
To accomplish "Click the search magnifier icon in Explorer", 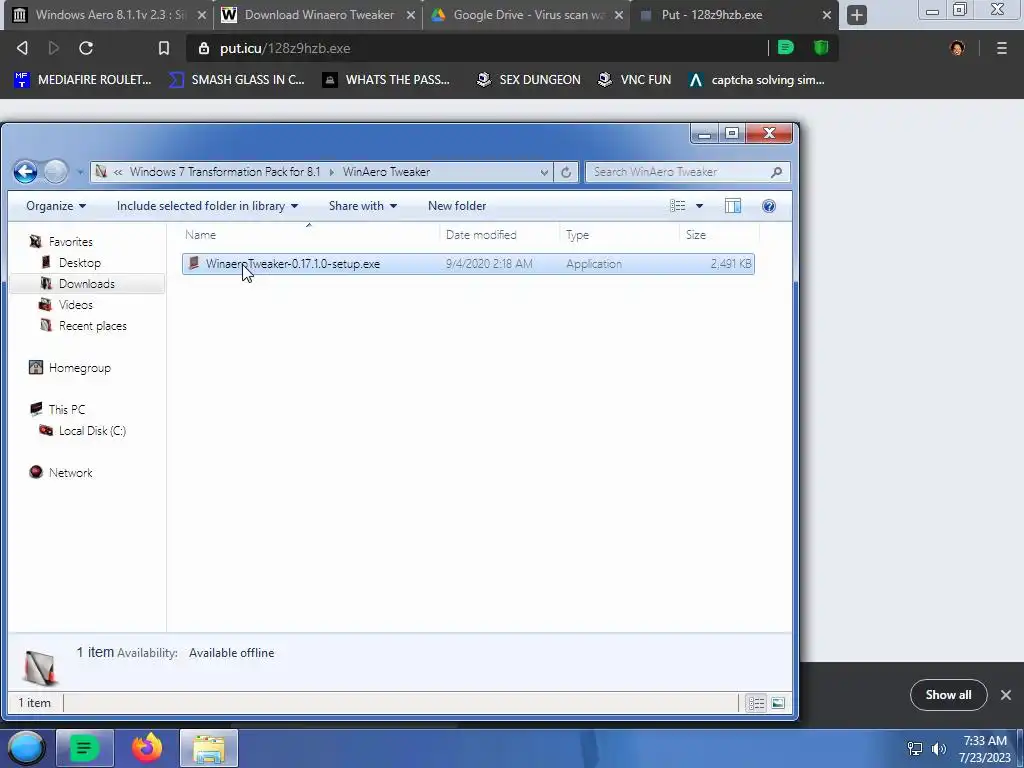I will tap(776, 172).
